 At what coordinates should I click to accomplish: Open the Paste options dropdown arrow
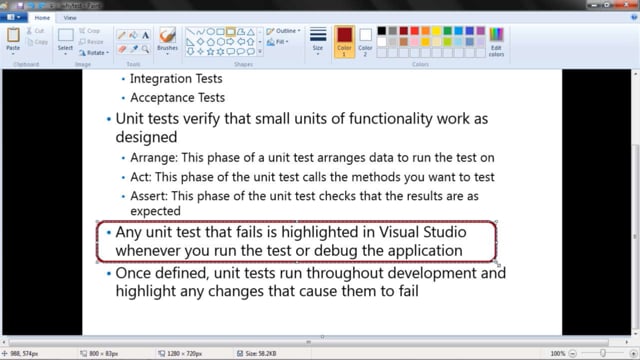[13, 54]
